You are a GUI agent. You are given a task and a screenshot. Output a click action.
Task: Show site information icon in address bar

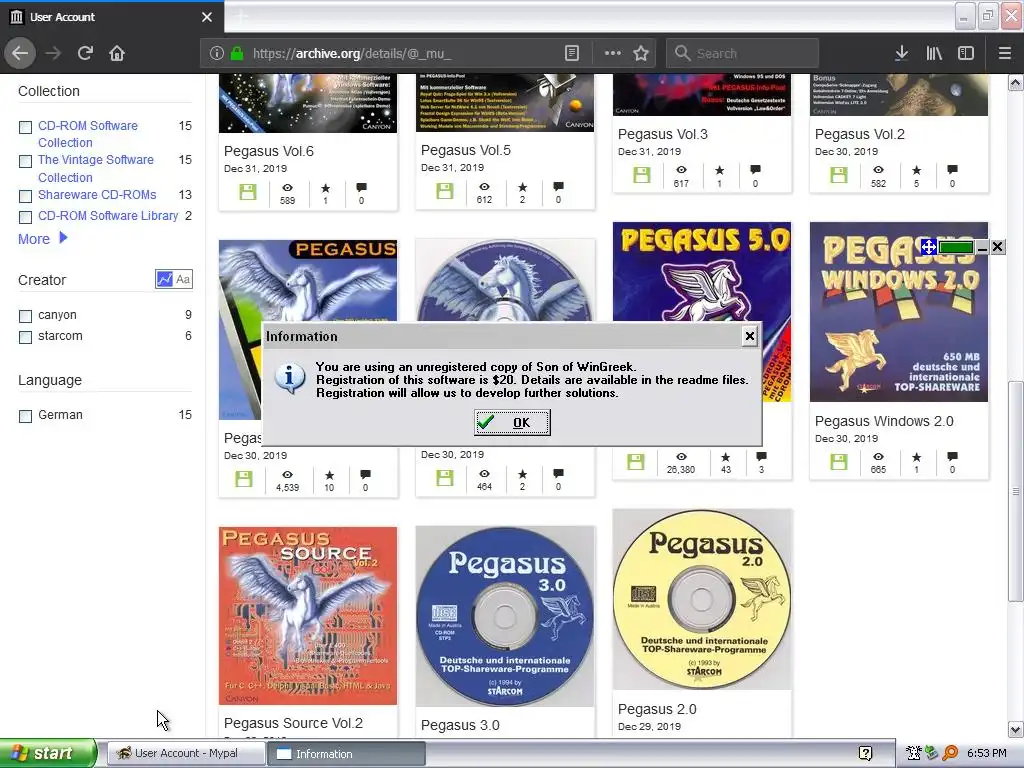point(217,54)
